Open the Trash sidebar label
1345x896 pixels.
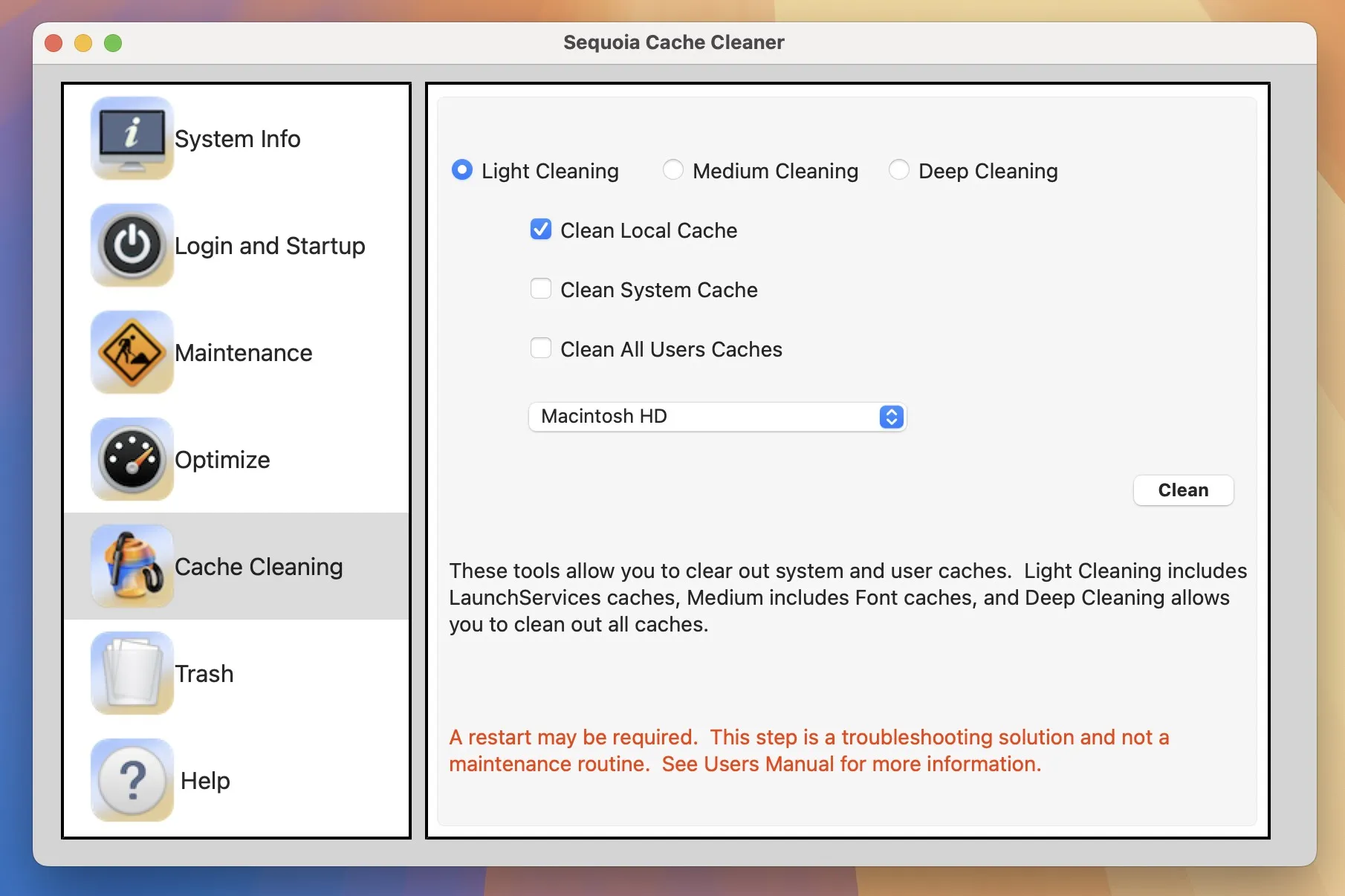(x=204, y=674)
